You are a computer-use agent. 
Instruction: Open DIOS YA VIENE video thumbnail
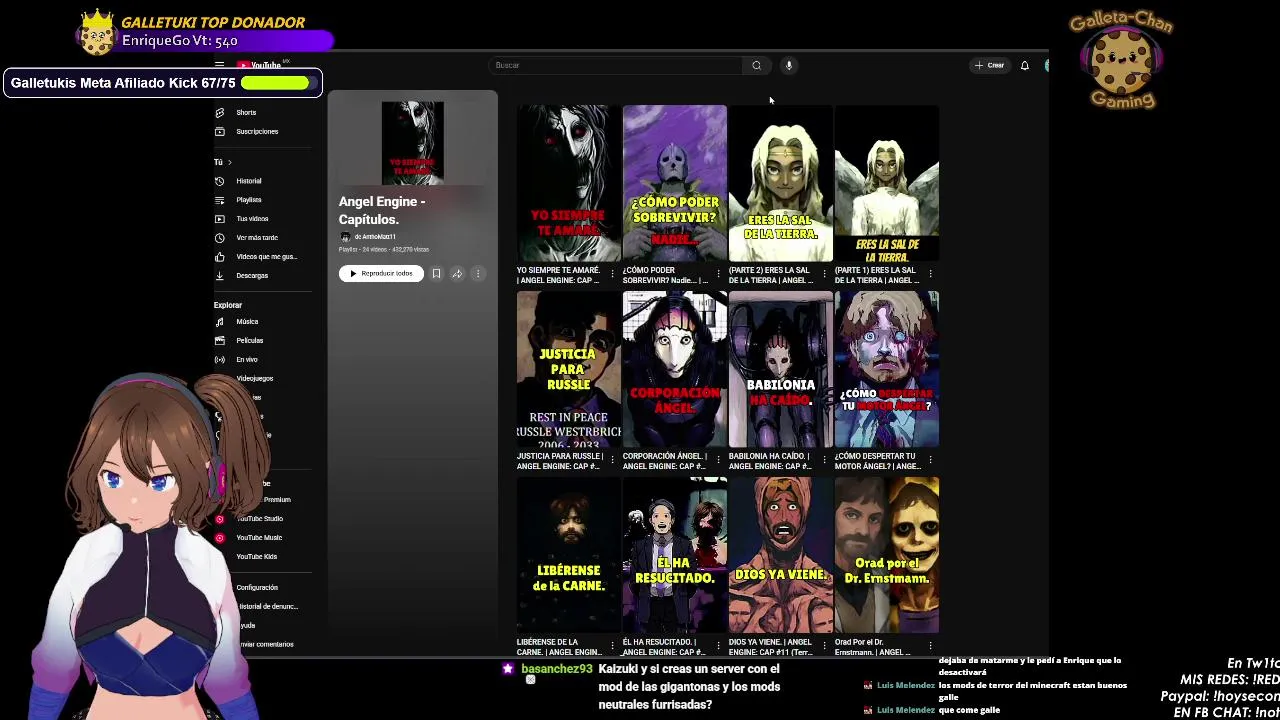[x=781, y=555]
